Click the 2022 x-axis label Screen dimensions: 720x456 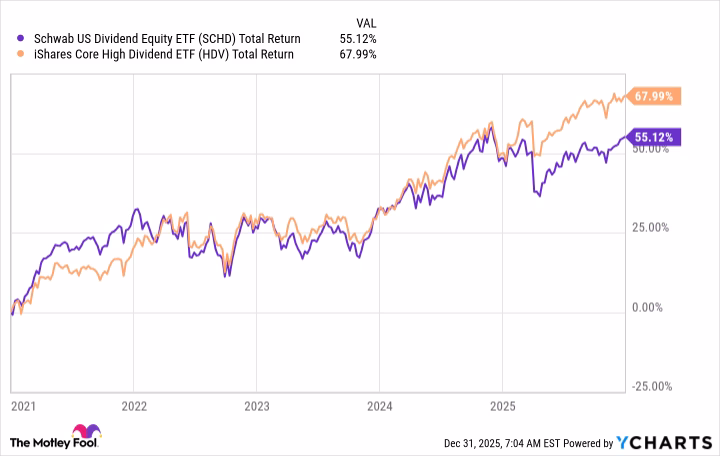pyautogui.click(x=133, y=406)
